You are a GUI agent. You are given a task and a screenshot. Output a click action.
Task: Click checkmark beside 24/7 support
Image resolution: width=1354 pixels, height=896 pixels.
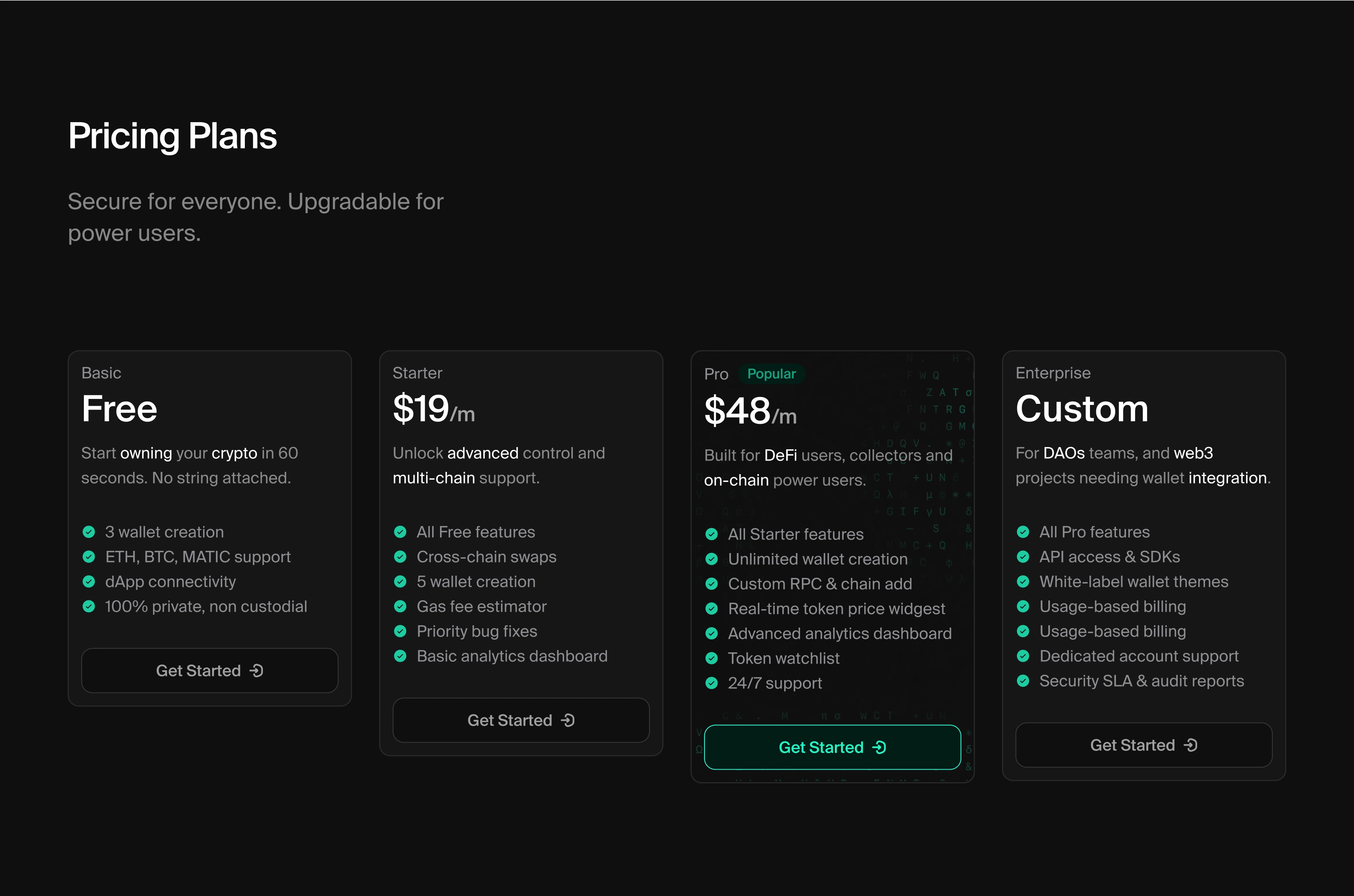tap(712, 683)
